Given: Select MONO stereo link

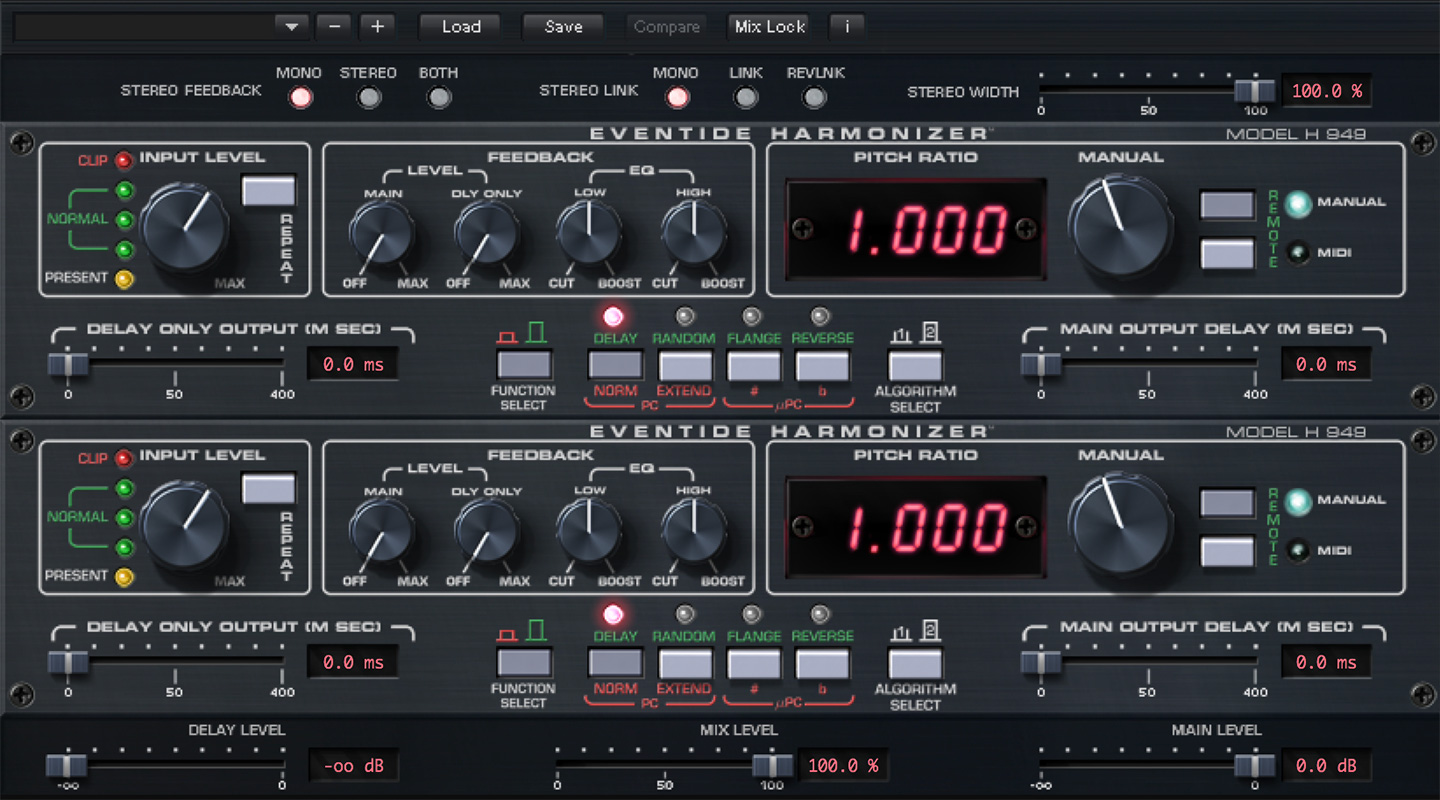Looking at the screenshot, I should point(677,97).
